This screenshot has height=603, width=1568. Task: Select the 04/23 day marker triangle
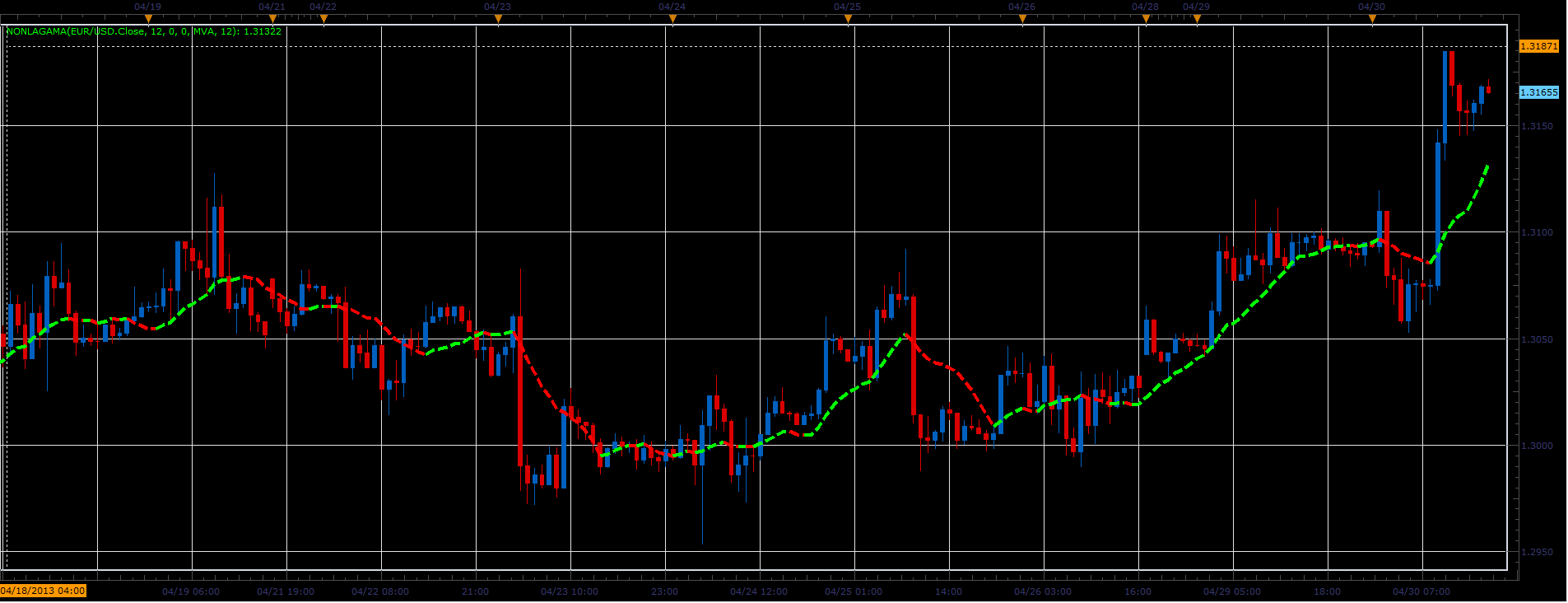click(498, 18)
